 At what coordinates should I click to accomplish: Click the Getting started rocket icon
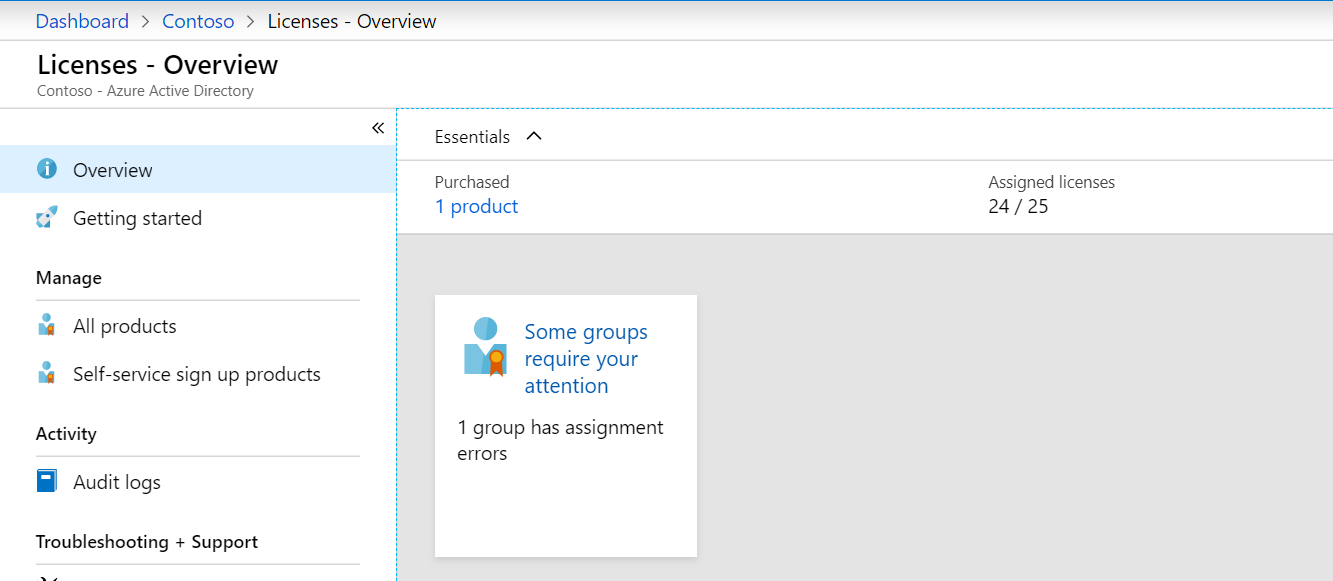pos(47,217)
